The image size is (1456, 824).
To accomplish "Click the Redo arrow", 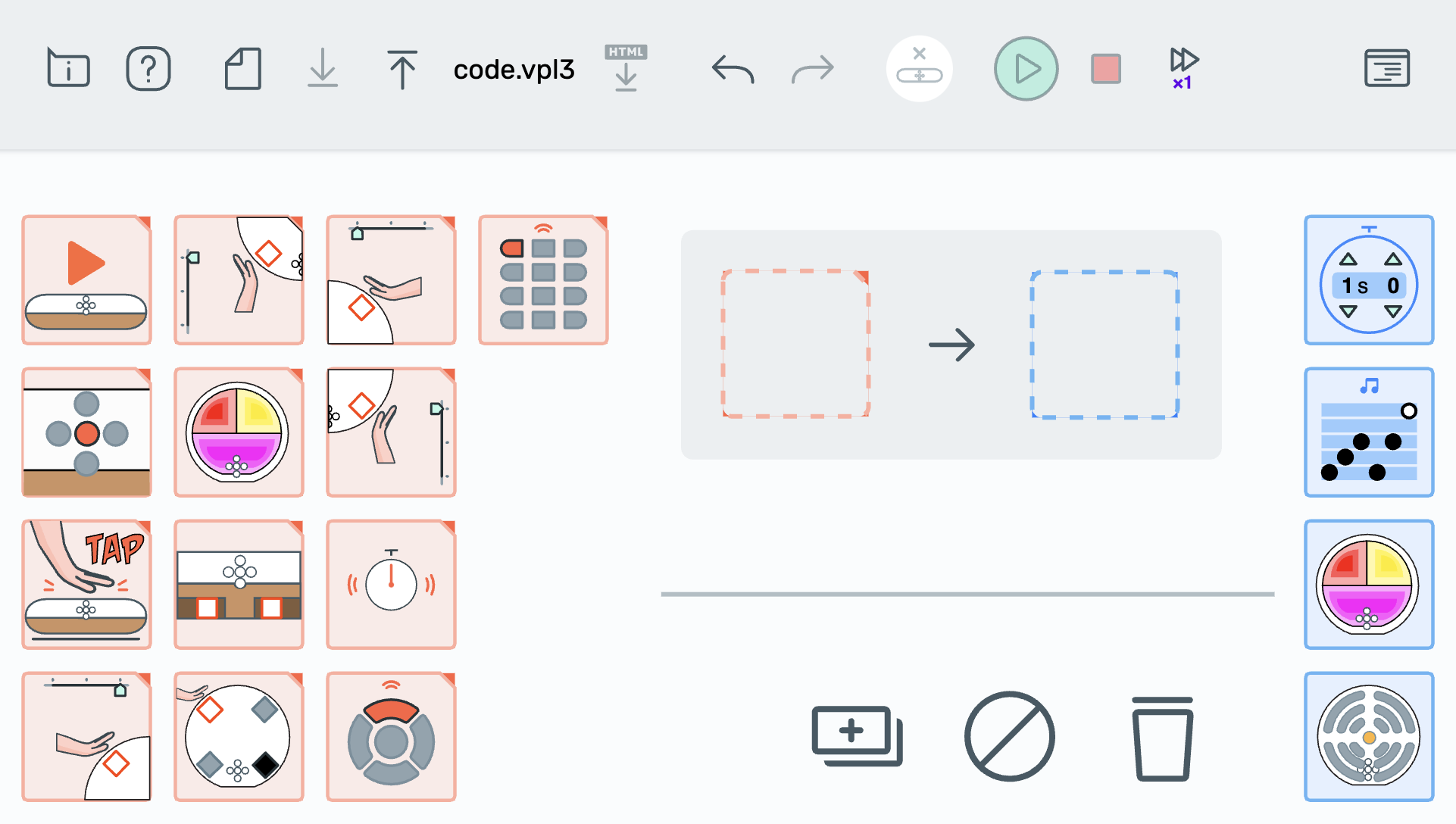I will (x=812, y=69).
